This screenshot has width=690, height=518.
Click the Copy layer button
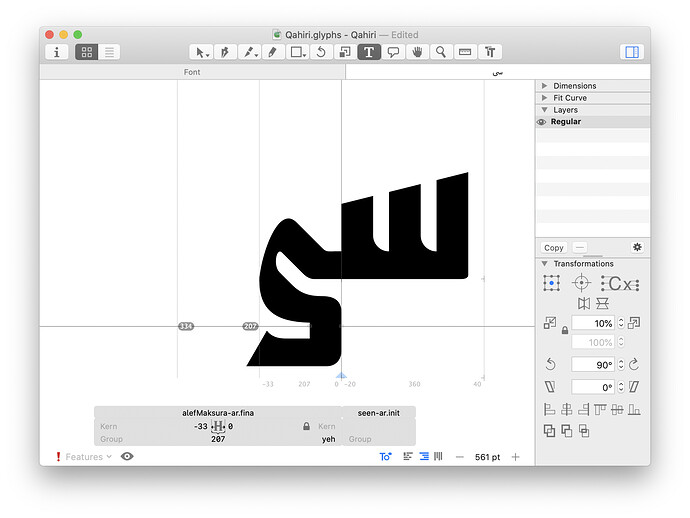pyautogui.click(x=554, y=248)
